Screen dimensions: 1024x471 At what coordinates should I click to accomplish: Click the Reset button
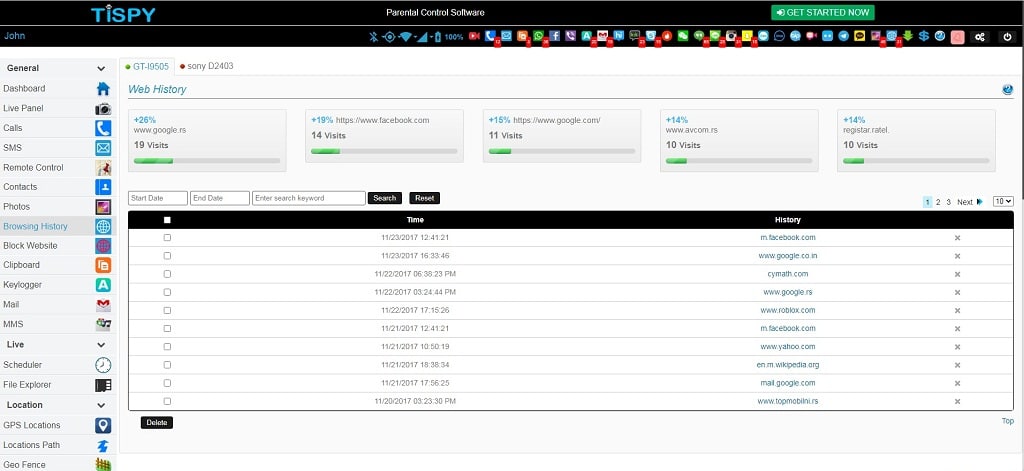[424, 198]
